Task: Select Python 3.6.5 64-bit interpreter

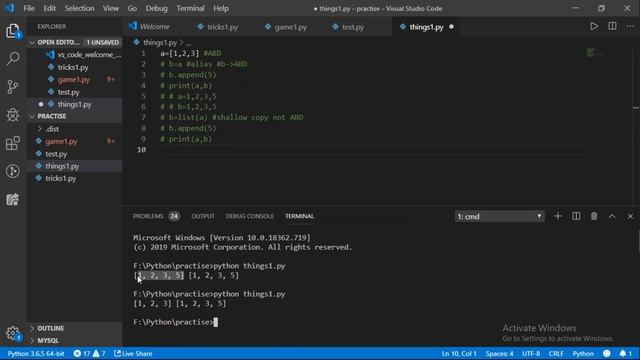Action: click(x=36, y=353)
